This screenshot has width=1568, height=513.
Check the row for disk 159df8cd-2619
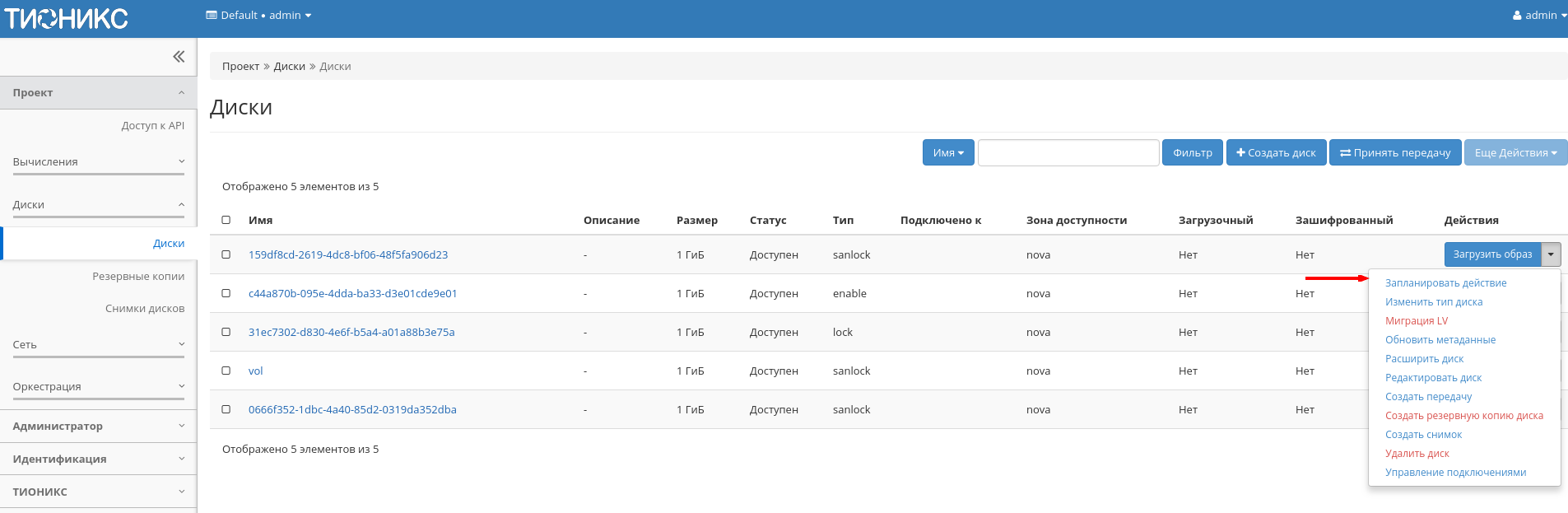click(x=226, y=254)
